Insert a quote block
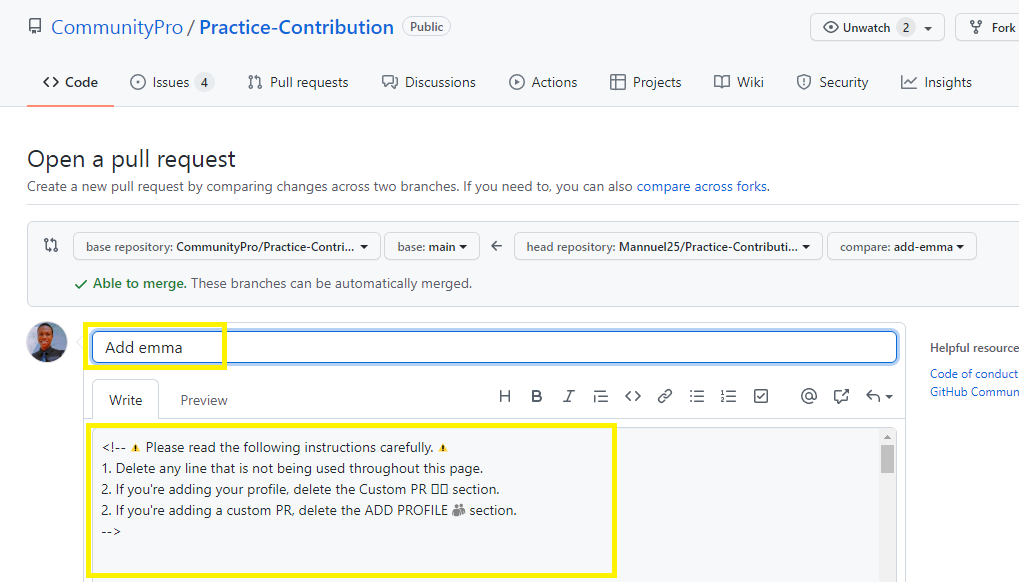This screenshot has height=582, width=1019. pyautogui.click(x=601, y=396)
